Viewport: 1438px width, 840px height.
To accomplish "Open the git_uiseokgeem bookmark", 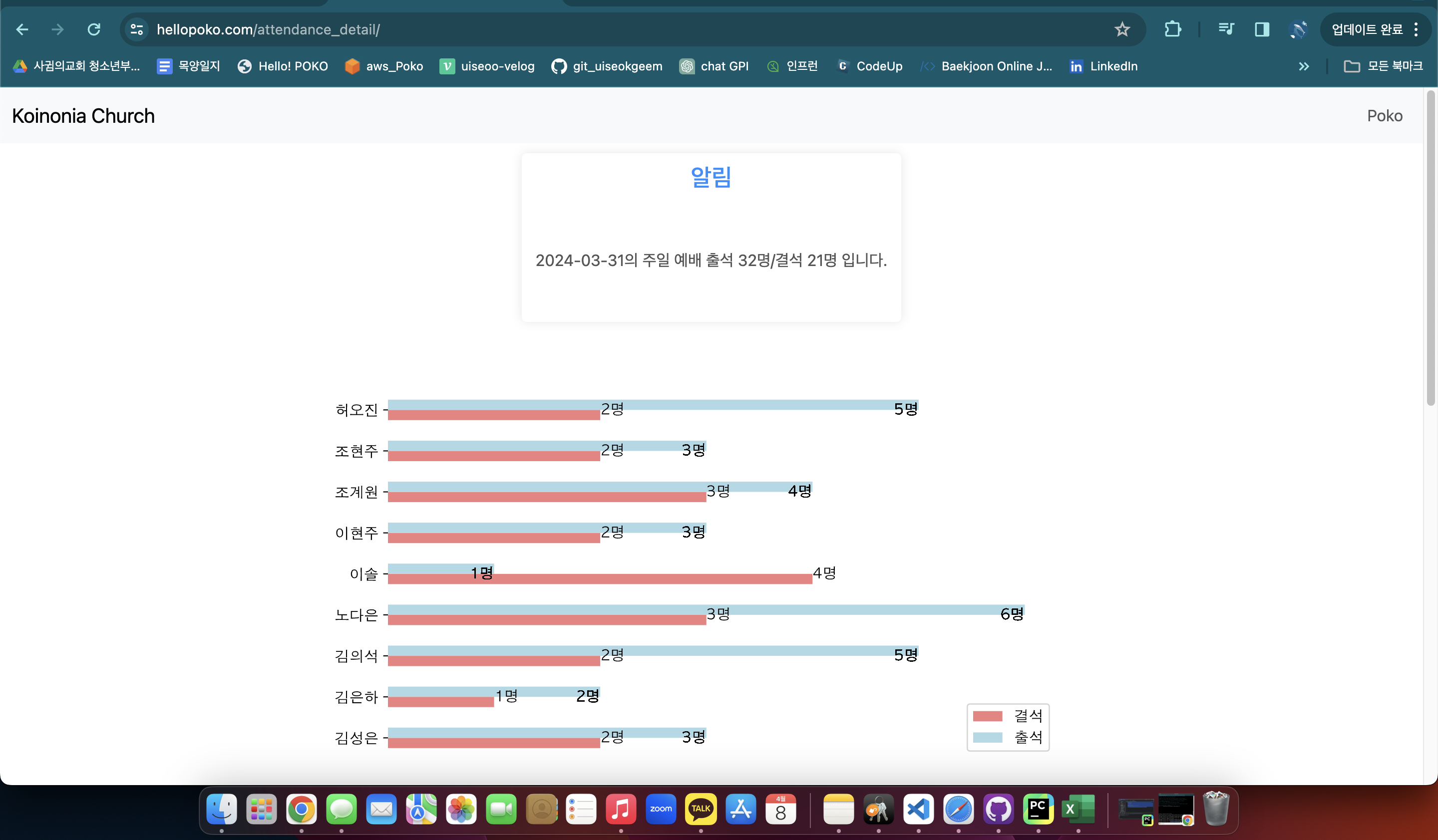I will pos(607,66).
